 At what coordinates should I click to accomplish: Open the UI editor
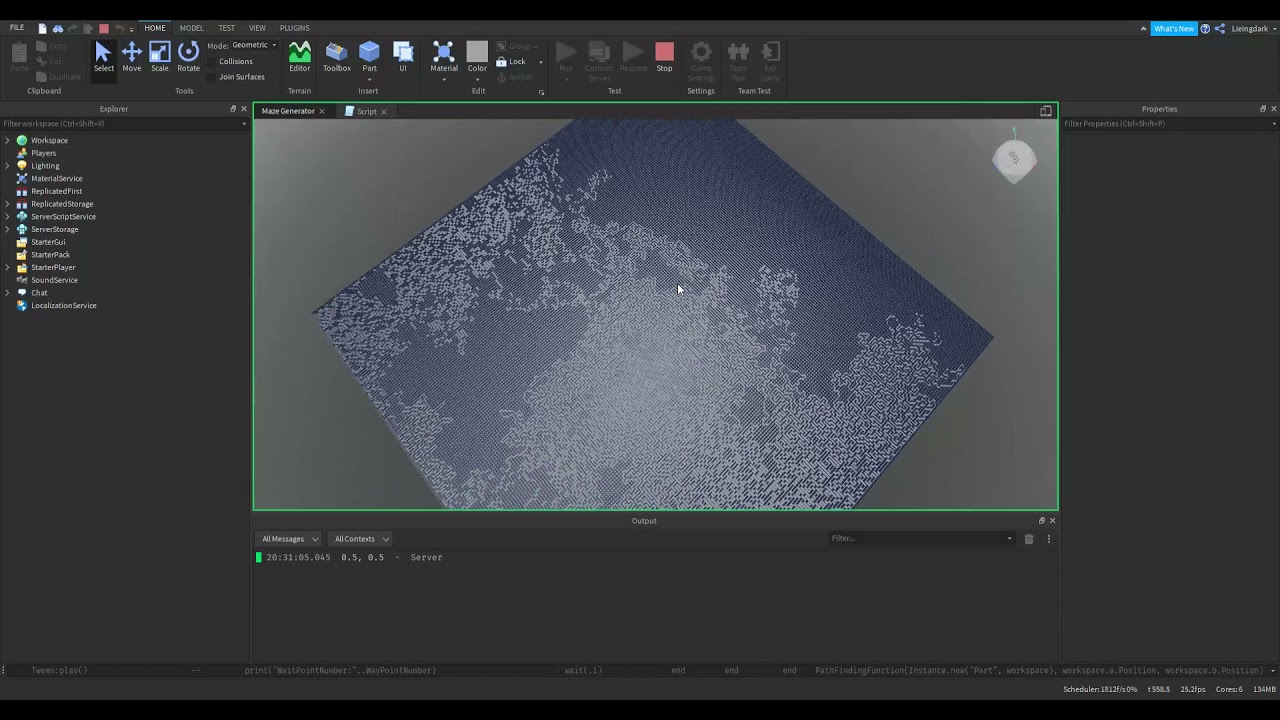(x=403, y=57)
